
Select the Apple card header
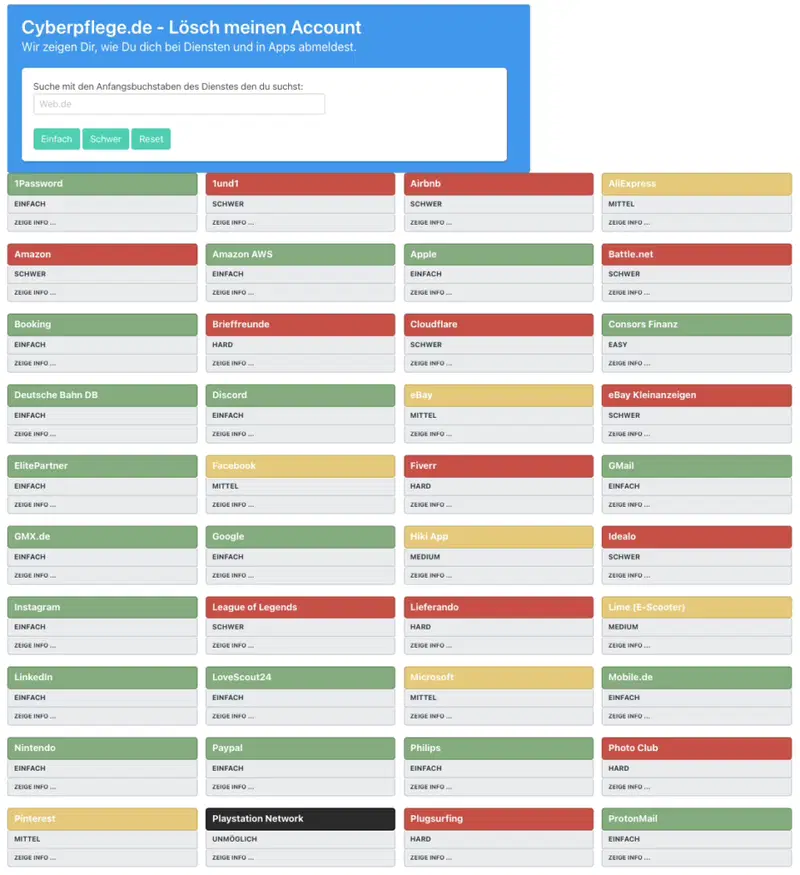pyautogui.click(x=498, y=254)
